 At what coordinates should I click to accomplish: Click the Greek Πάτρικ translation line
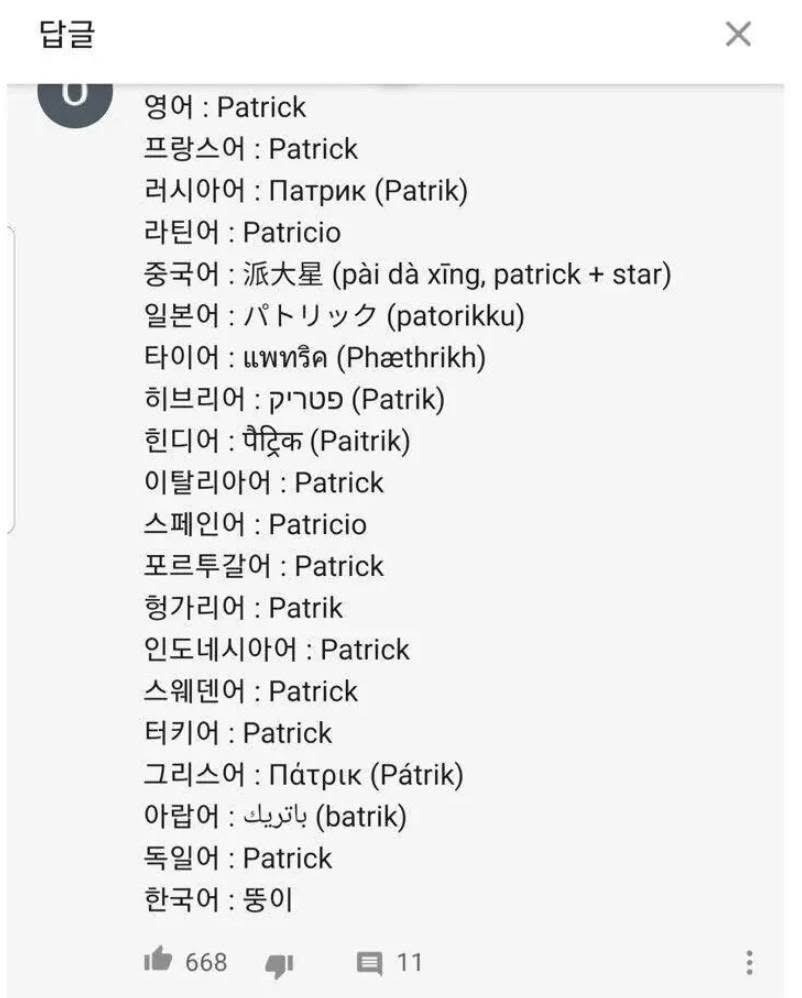click(x=303, y=775)
